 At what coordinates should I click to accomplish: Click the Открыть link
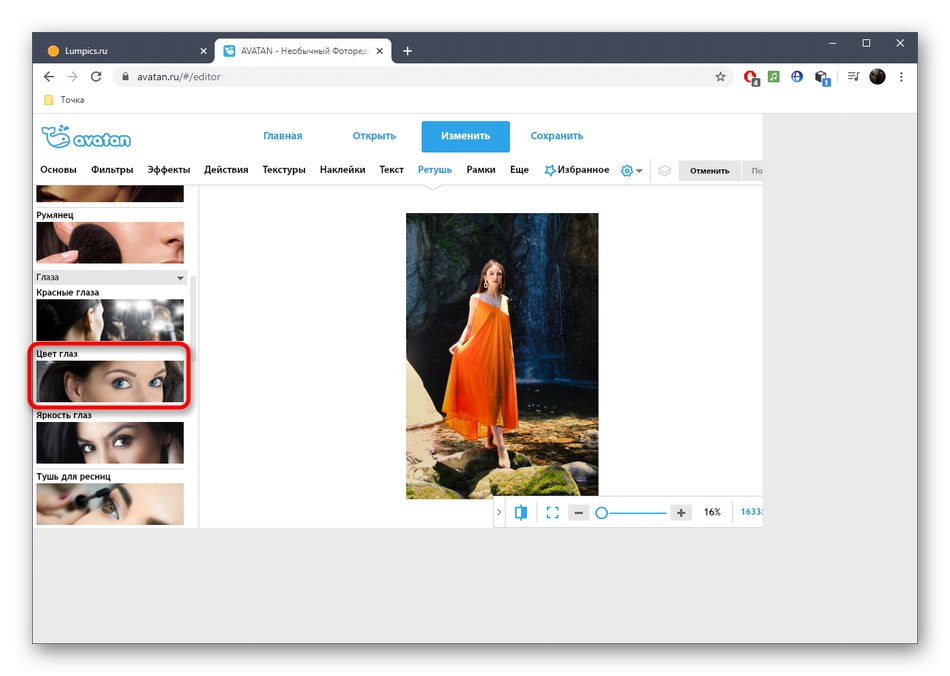point(374,136)
